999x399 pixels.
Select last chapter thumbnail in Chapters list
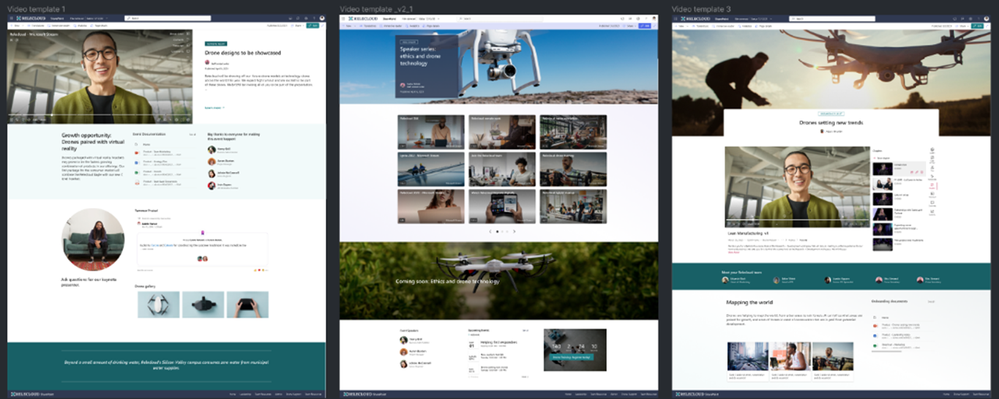coord(882,245)
